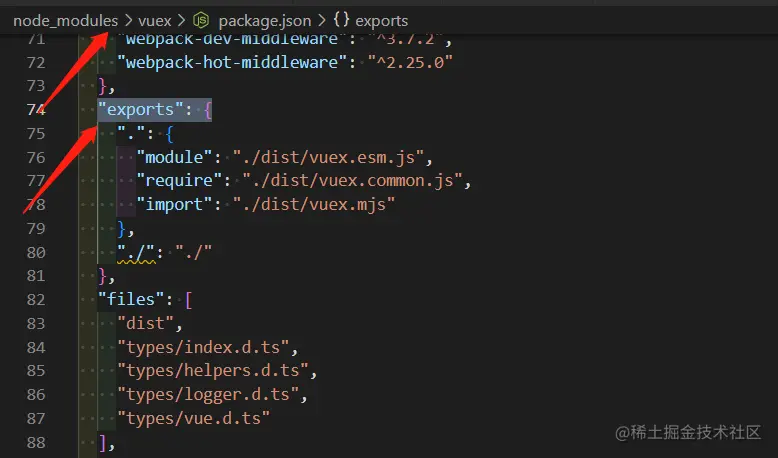778x458 pixels.
Task: Expand chevron after vuex breadcrumb
Action: 182,21
